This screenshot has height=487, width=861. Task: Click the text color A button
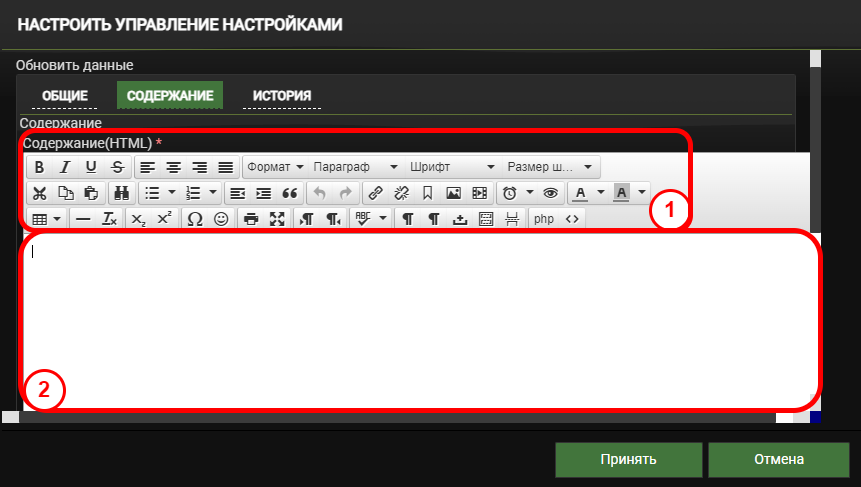click(580, 193)
